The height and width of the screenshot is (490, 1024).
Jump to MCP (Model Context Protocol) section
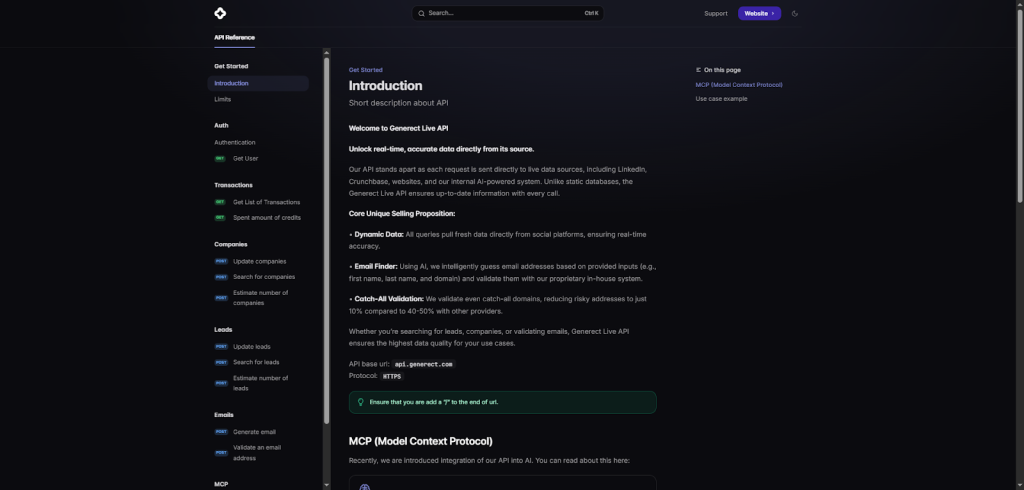point(738,85)
